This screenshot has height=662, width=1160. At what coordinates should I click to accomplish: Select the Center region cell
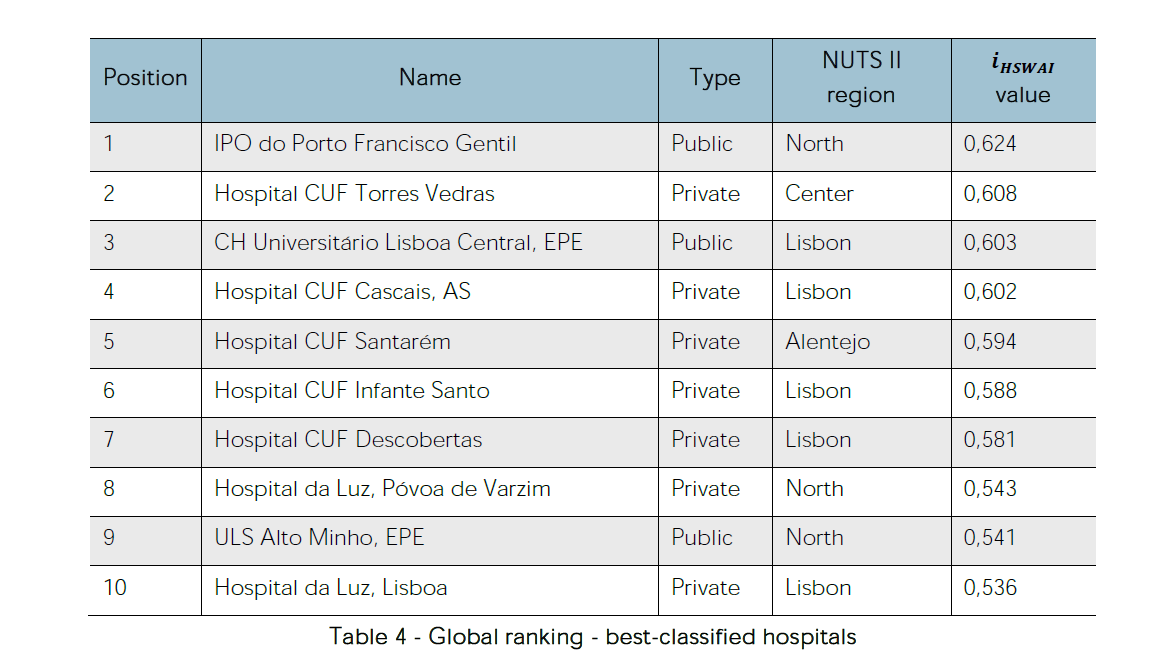point(819,193)
